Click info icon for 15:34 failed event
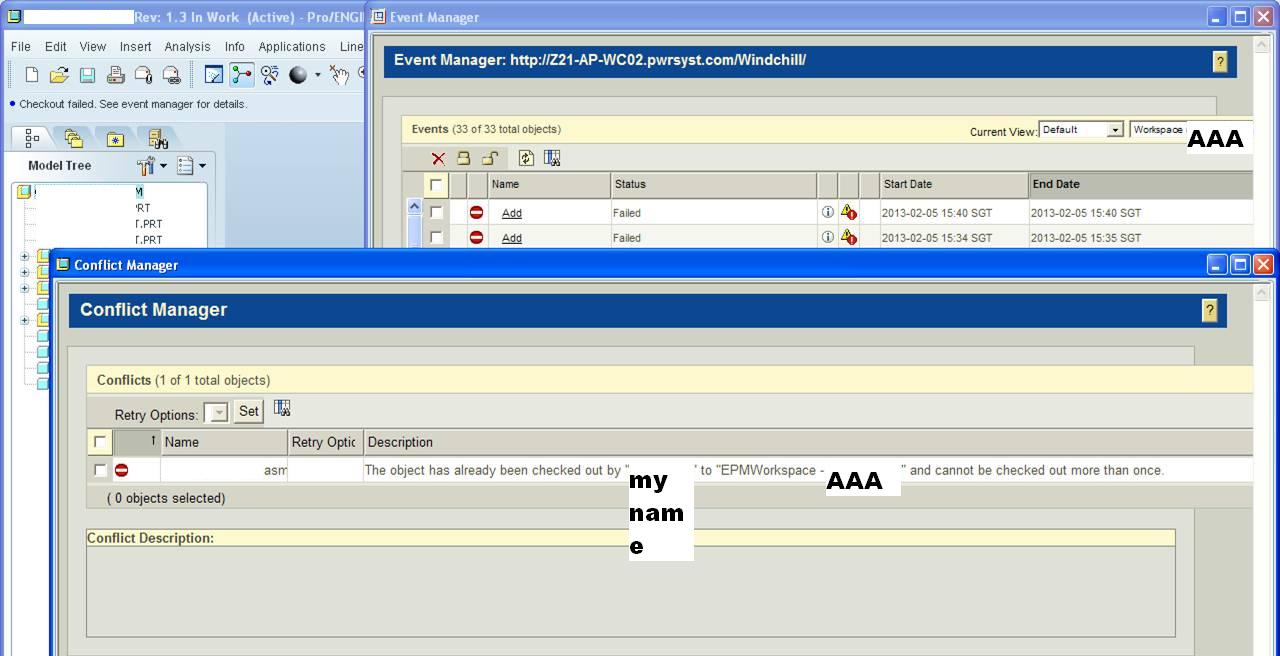1280x656 pixels. point(827,237)
